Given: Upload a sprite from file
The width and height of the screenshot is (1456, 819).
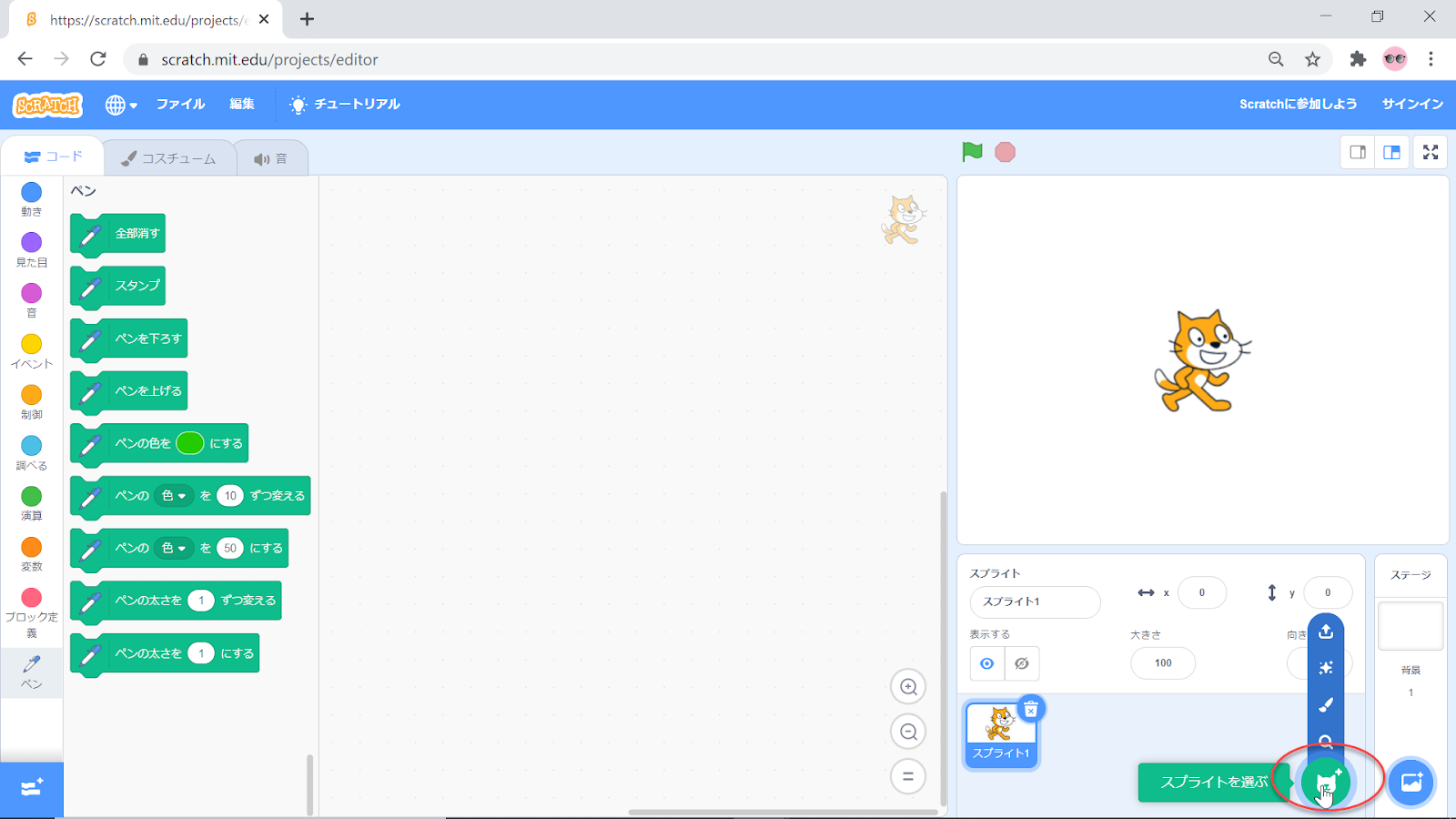Looking at the screenshot, I should pyautogui.click(x=1326, y=632).
